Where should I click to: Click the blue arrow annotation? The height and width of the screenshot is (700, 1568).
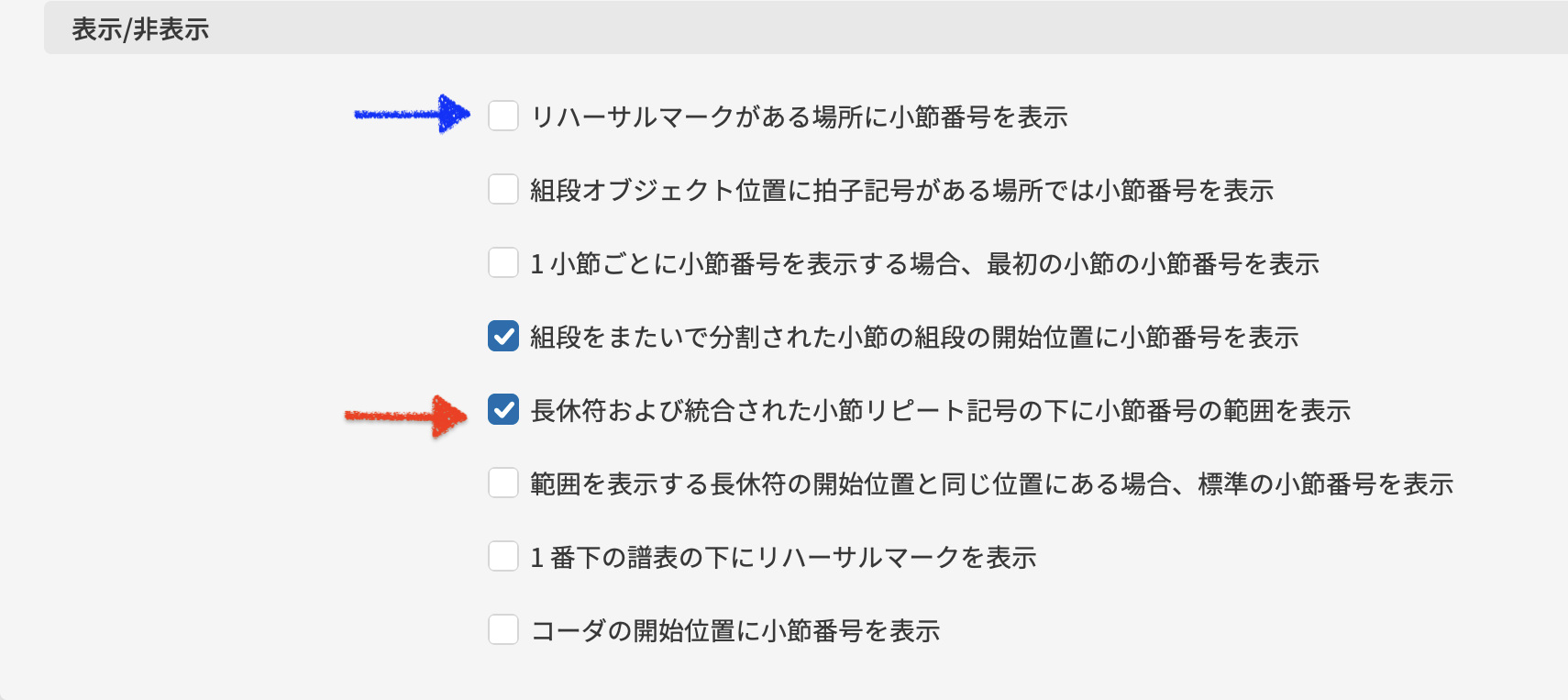(413, 114)
